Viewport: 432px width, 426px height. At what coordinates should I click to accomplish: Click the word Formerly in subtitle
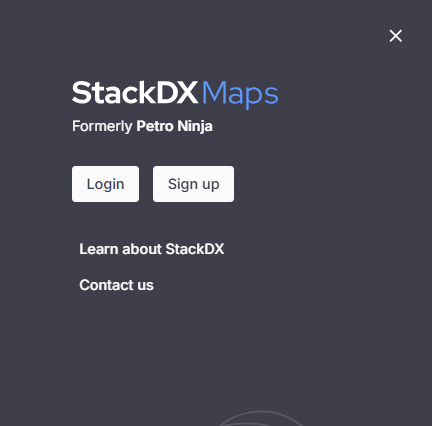(102, 126)
